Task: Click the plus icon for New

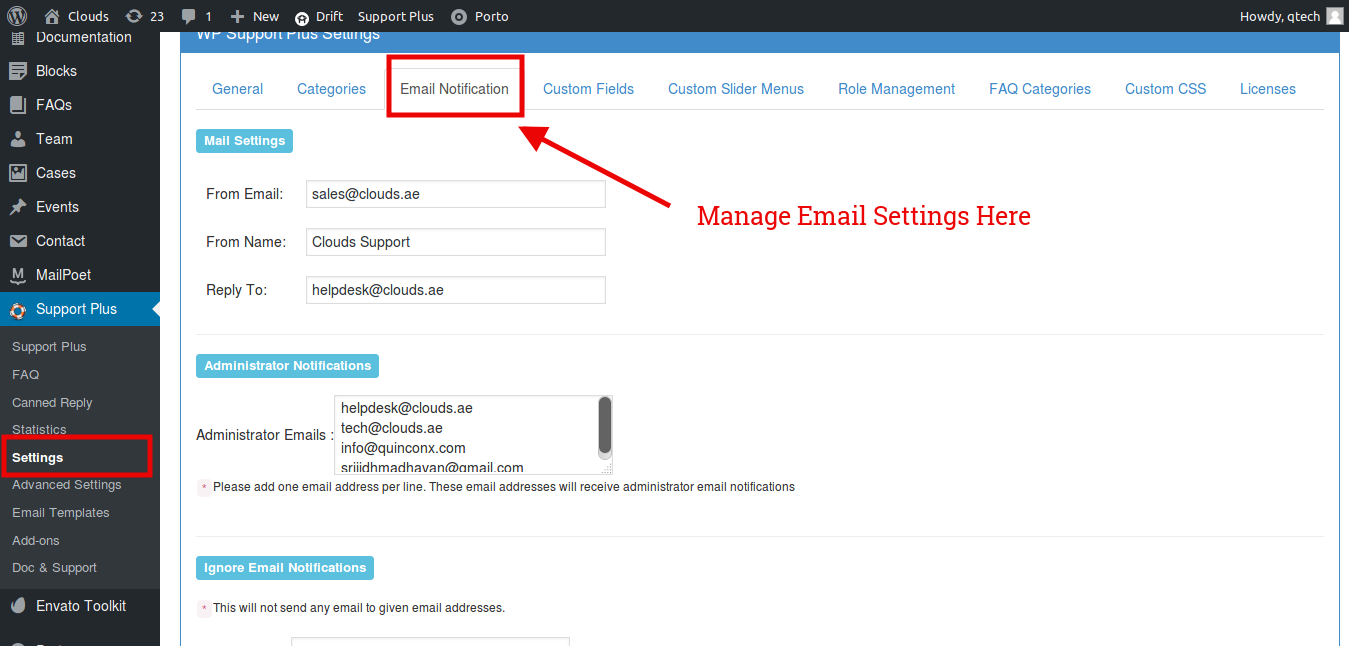Action: point(237,16)
